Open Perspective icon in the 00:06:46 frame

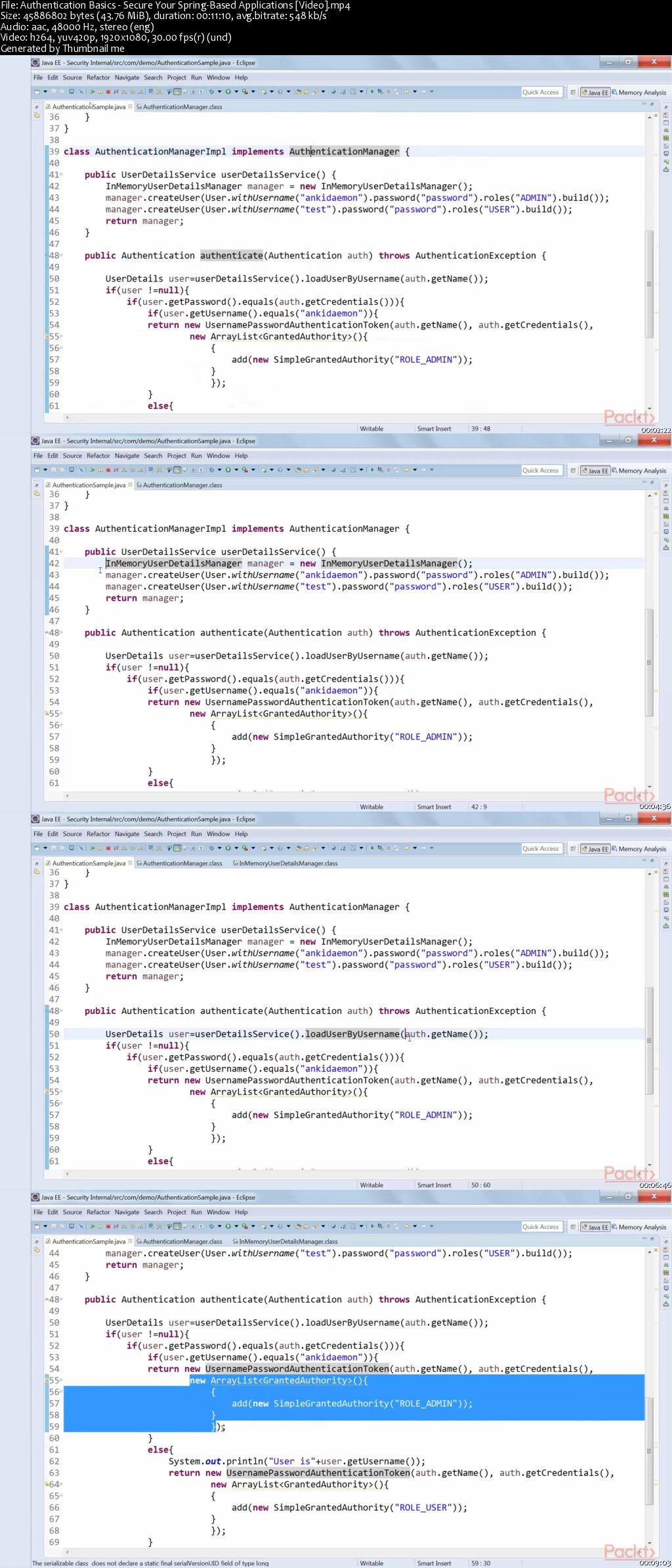(573, 849)
